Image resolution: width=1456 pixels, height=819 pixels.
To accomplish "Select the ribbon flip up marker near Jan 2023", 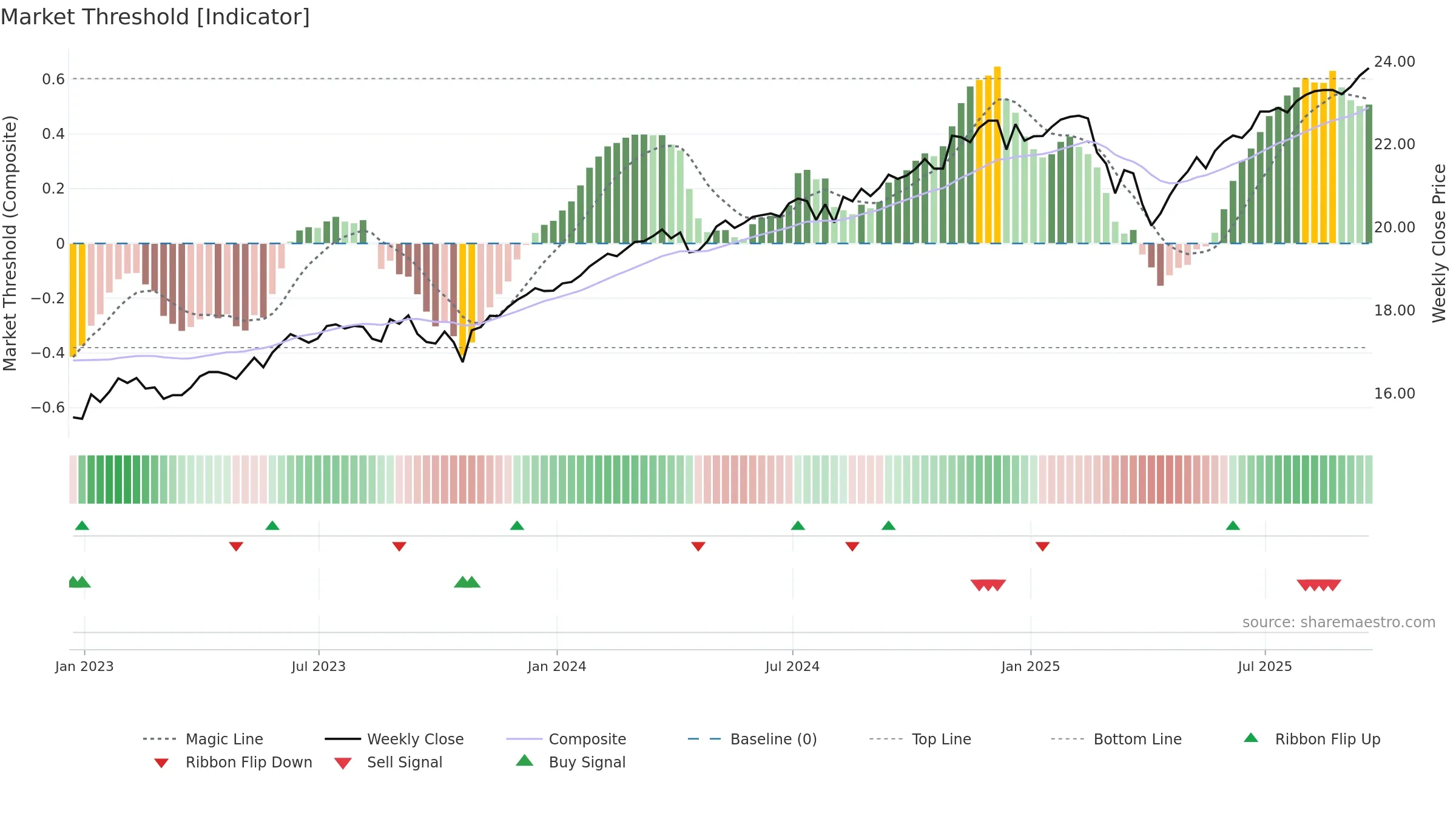I will tap(82, 525).
